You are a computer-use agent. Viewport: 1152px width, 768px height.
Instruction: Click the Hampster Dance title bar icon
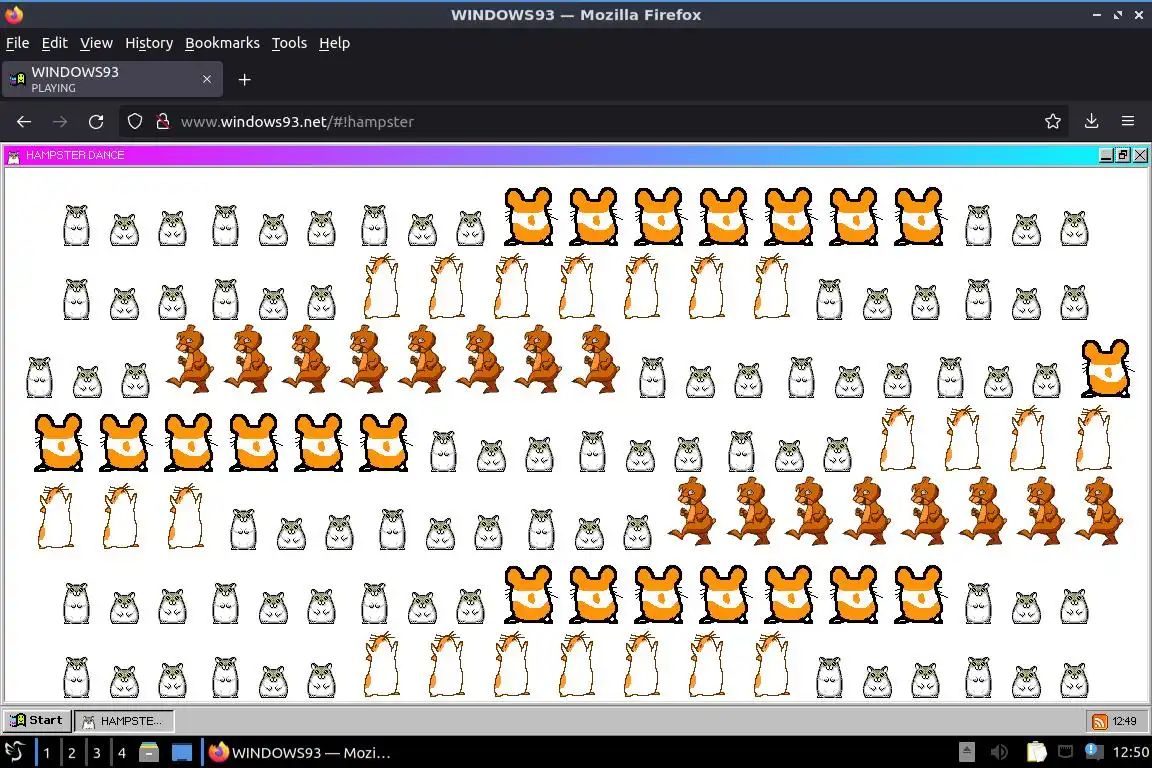[13, 155]
